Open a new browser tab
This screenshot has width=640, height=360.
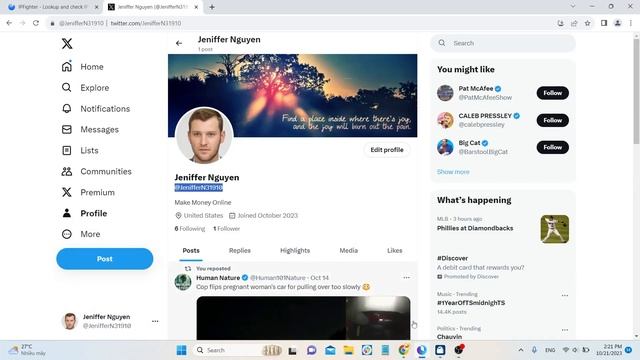click(212, 7)
